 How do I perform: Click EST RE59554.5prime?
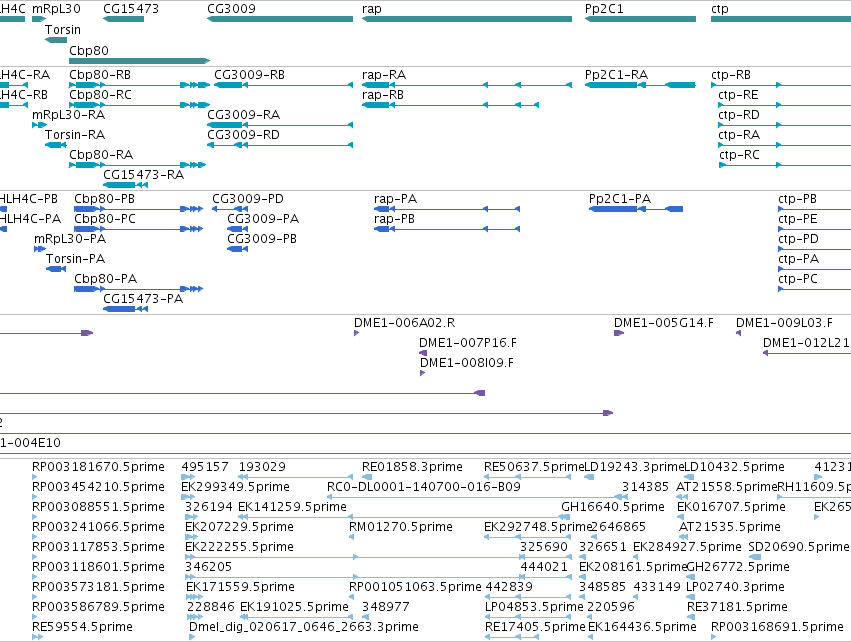(x=82, y=627)
